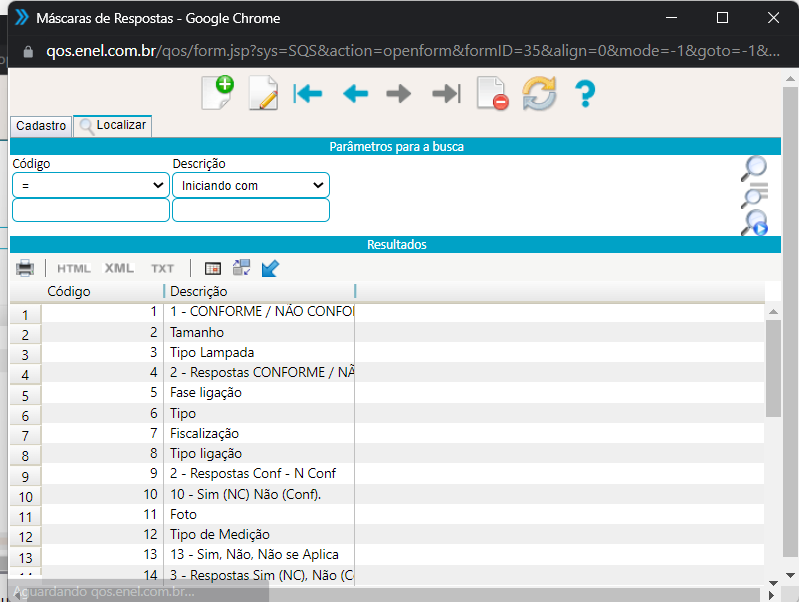Select the Localizar tab
This screenshot has height=602, width=799.
point(113,126)
